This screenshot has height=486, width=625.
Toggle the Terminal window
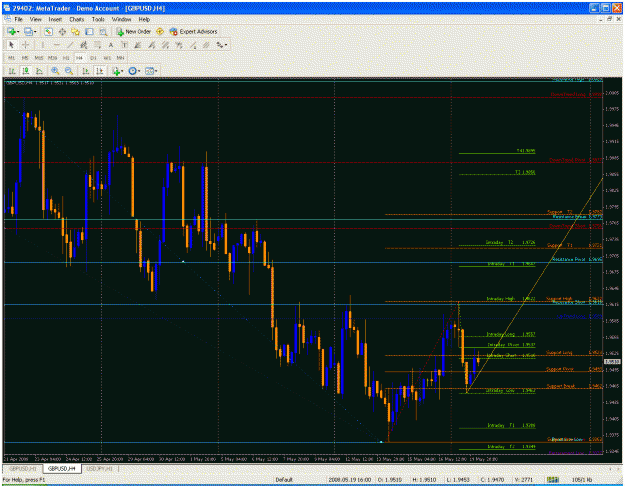(x=89, y=31)
